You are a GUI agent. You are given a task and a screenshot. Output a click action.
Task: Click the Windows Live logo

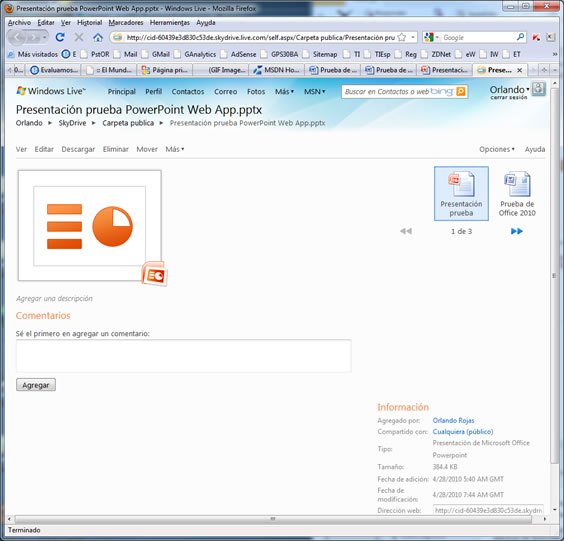coord(51,91)
